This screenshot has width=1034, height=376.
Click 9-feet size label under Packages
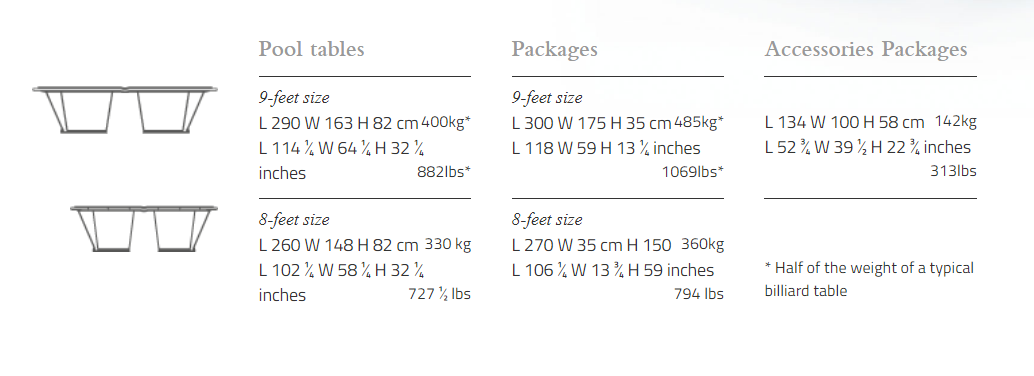tap(547, 98)
